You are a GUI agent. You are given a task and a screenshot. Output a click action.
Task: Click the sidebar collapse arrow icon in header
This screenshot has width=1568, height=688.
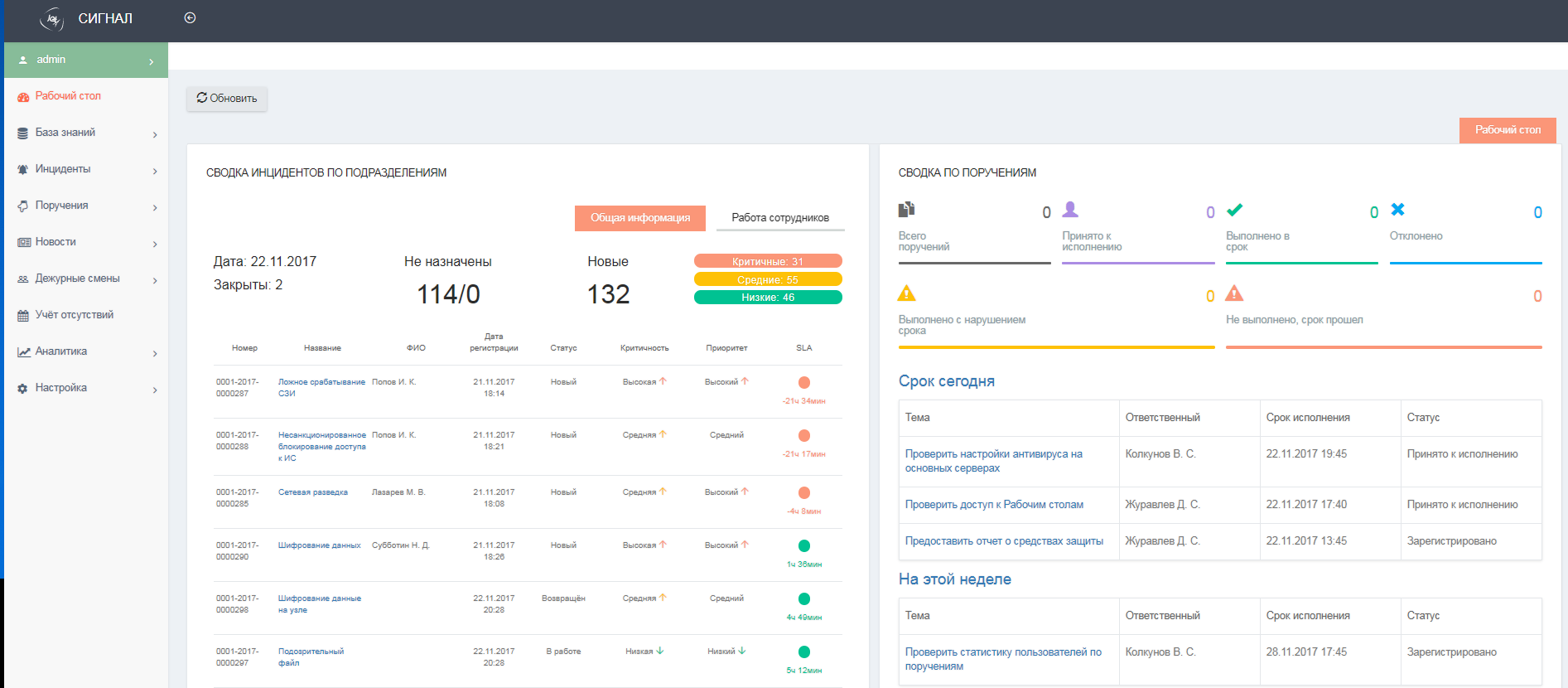coord(190,18)
